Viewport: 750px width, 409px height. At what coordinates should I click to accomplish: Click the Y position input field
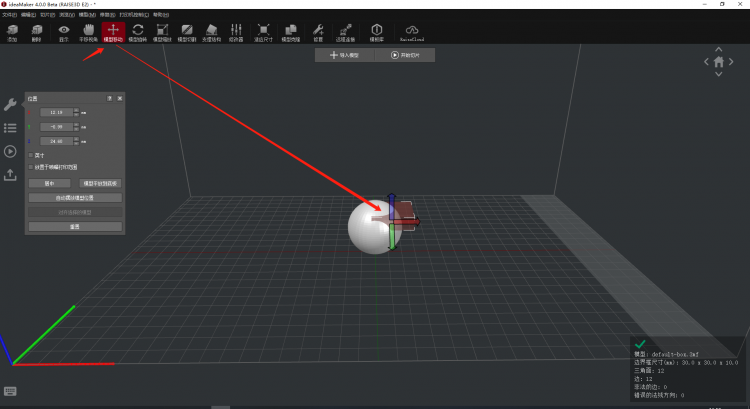tap(56, 127)
